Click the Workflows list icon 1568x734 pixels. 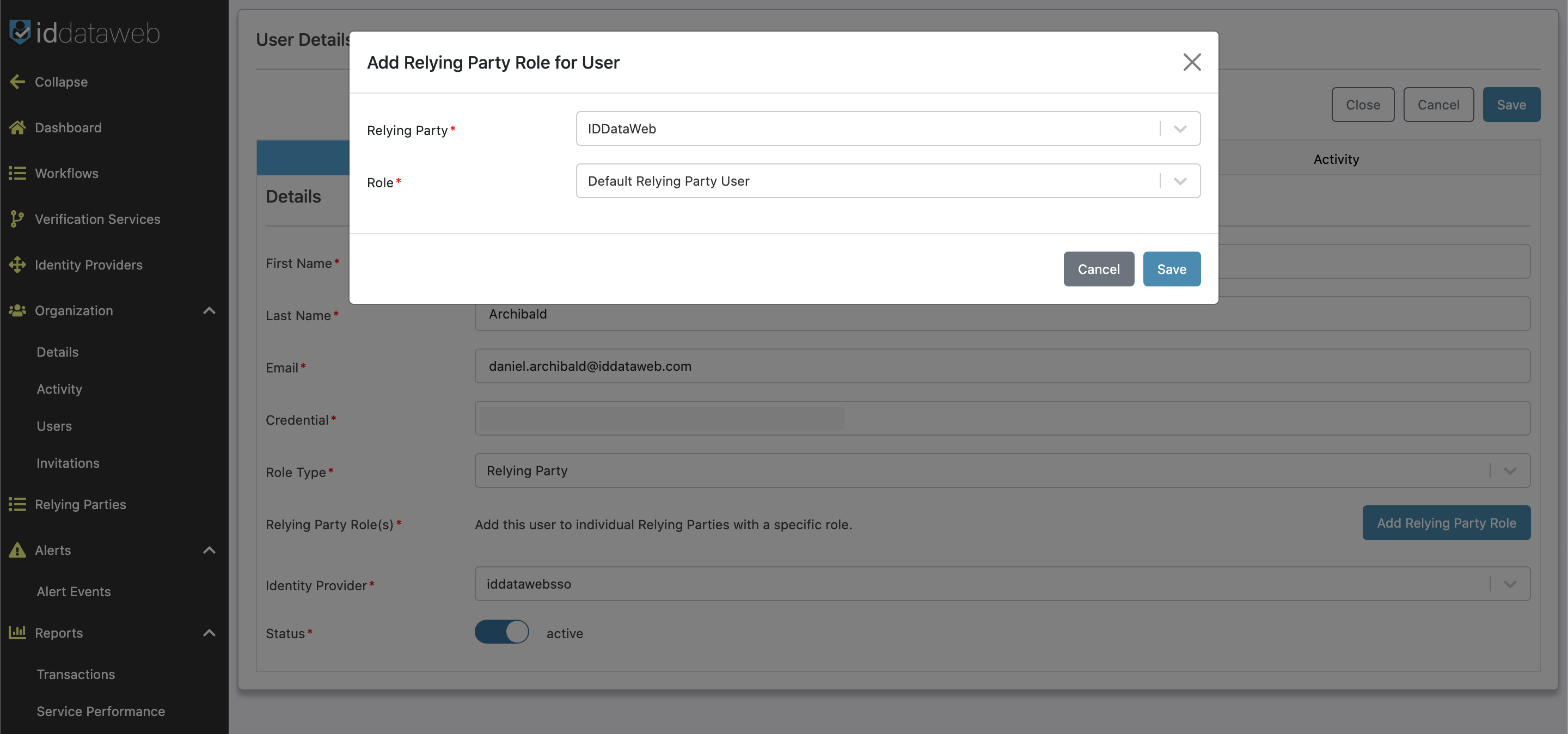[x=17, y=174]
